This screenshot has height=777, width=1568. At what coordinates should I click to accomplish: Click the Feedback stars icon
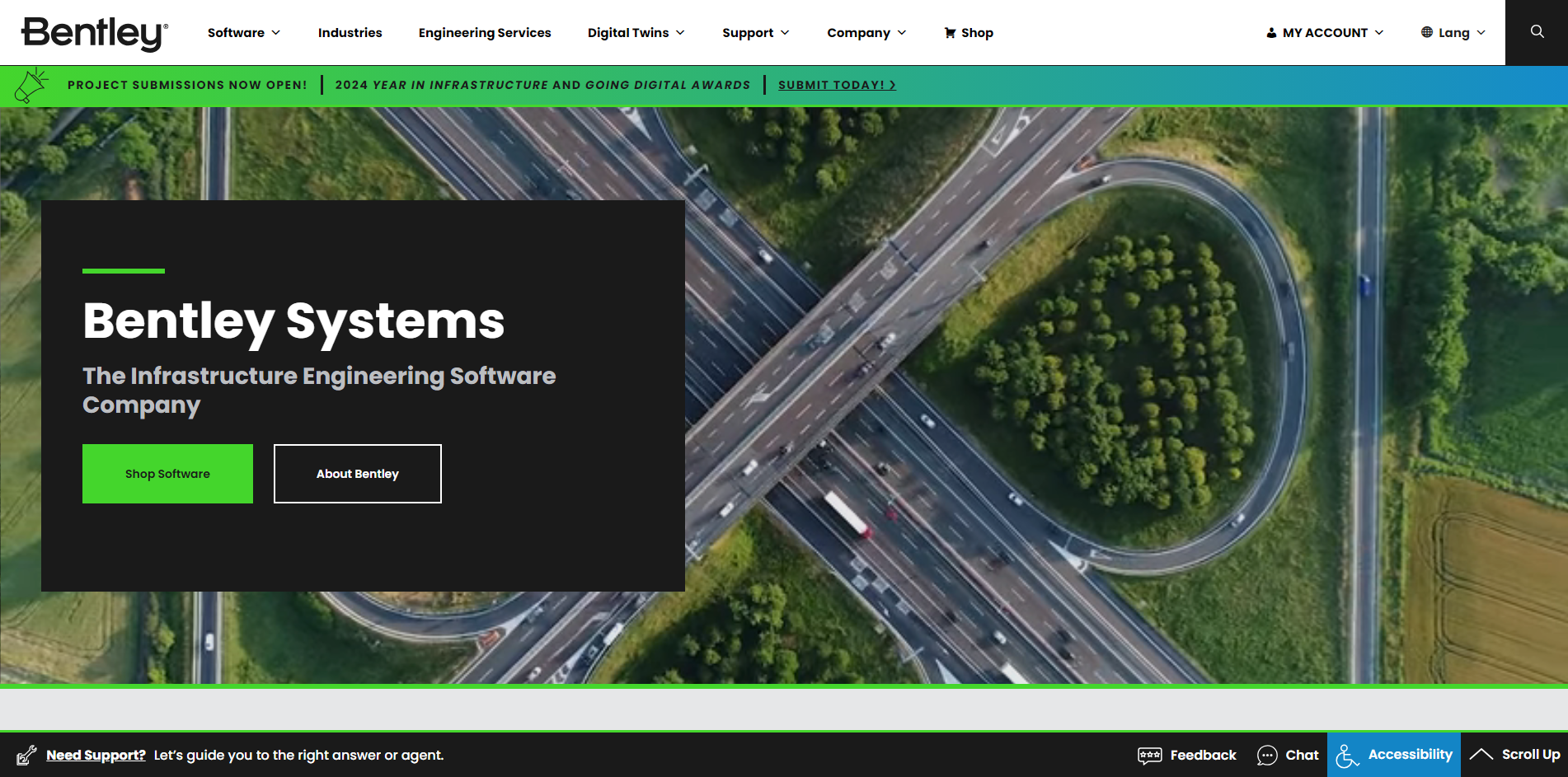(1149, 755)
